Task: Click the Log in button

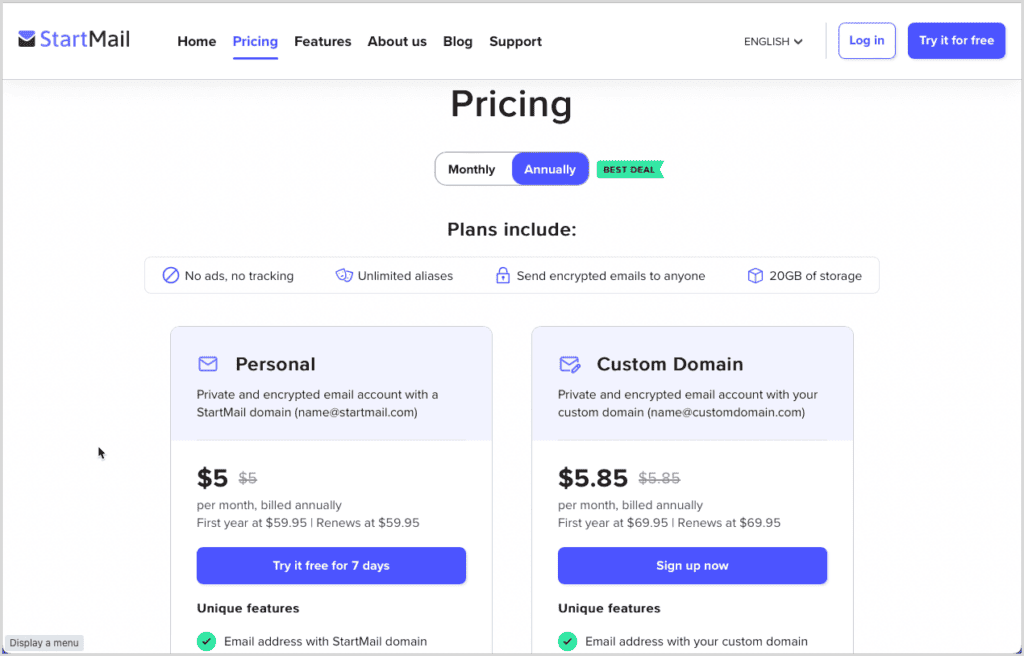Action: 866,41
